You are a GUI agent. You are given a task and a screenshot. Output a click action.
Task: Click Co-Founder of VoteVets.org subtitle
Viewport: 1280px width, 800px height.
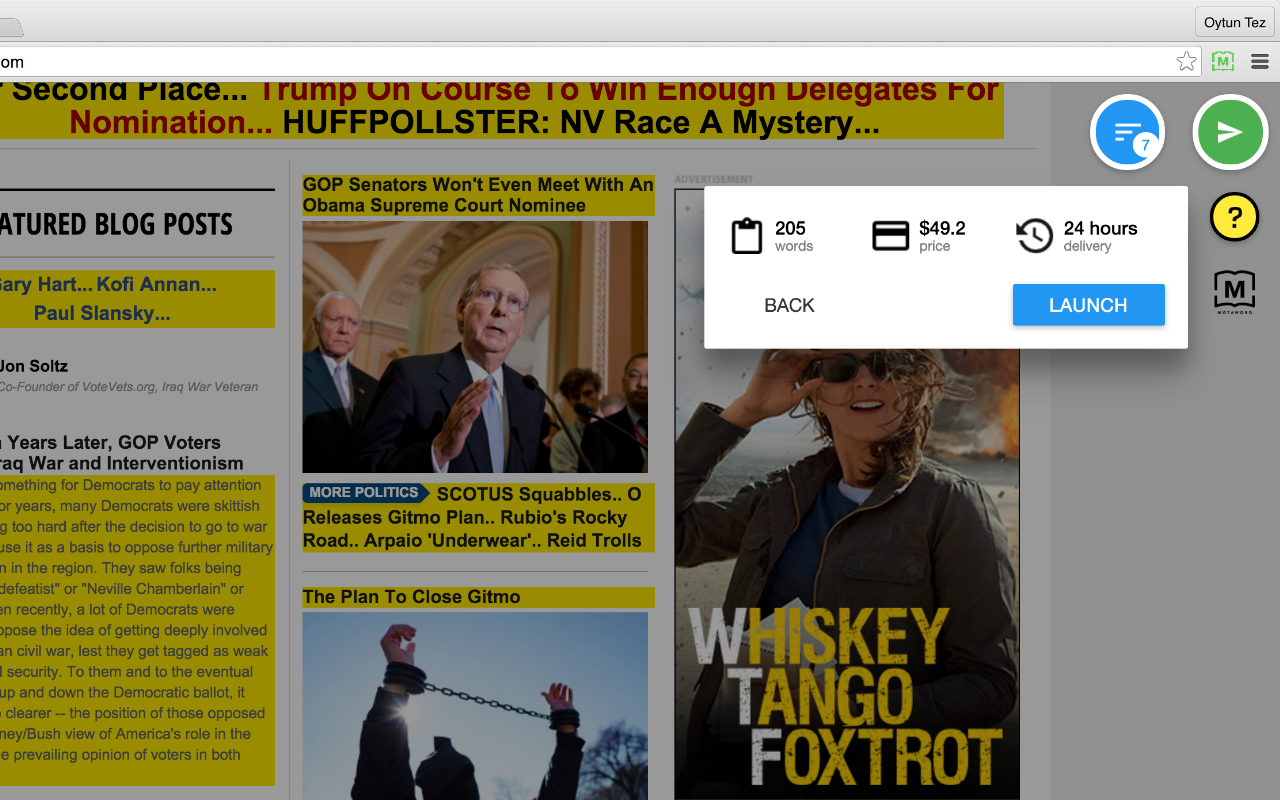tap(129, 387)
